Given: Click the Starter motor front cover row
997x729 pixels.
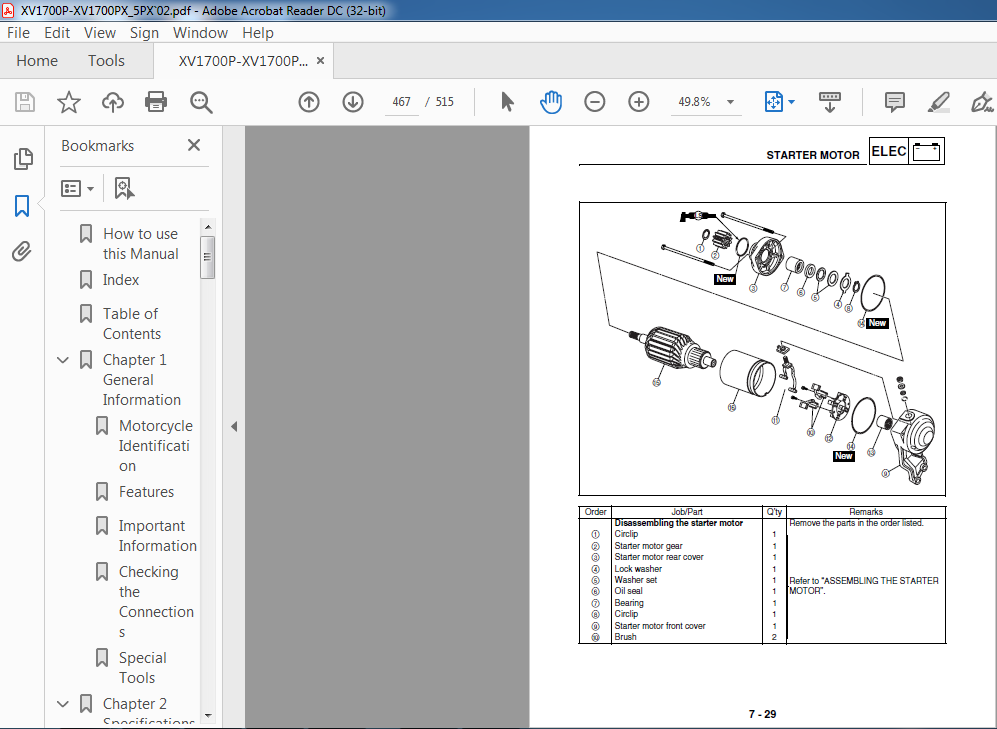Looking at the screenshot, I should point(762,626).
